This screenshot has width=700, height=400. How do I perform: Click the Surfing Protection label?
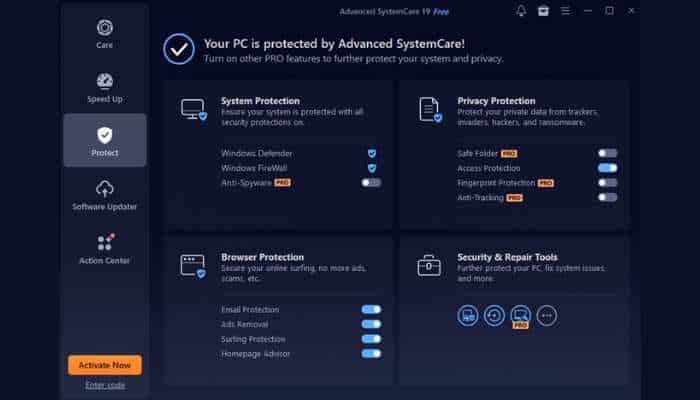pos(253,339)
